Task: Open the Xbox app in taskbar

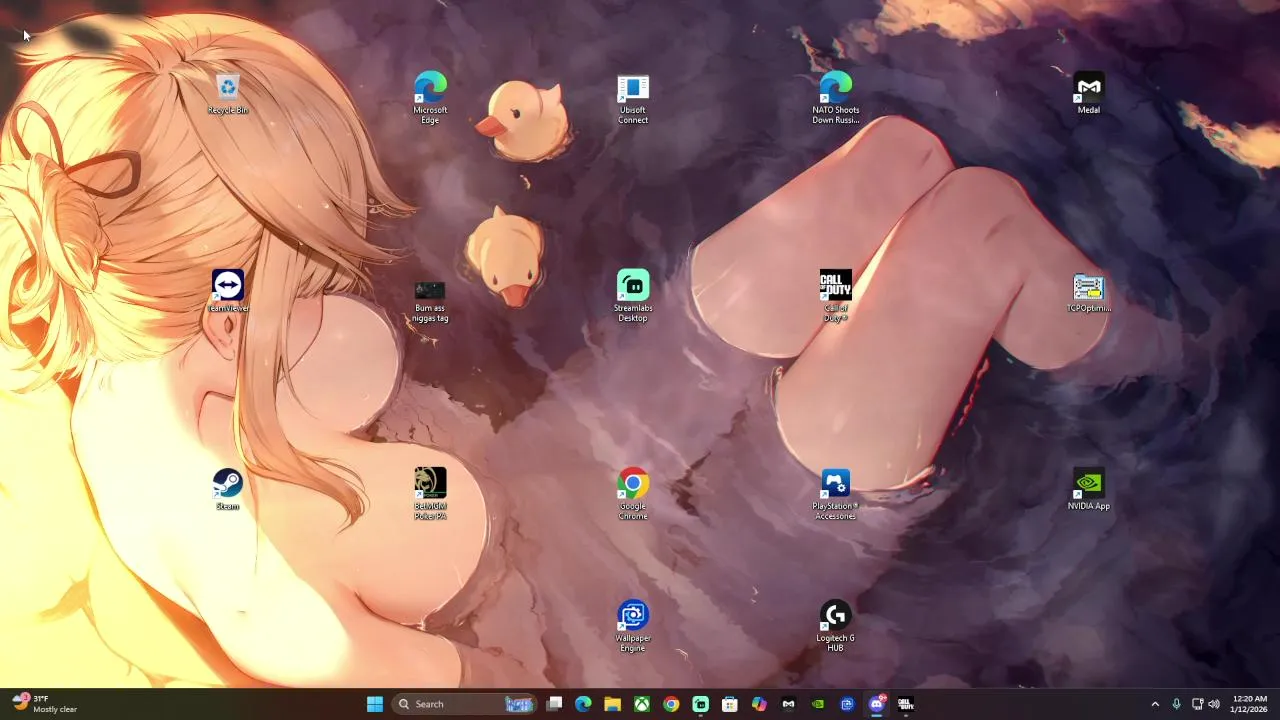Action: [642, 704]
